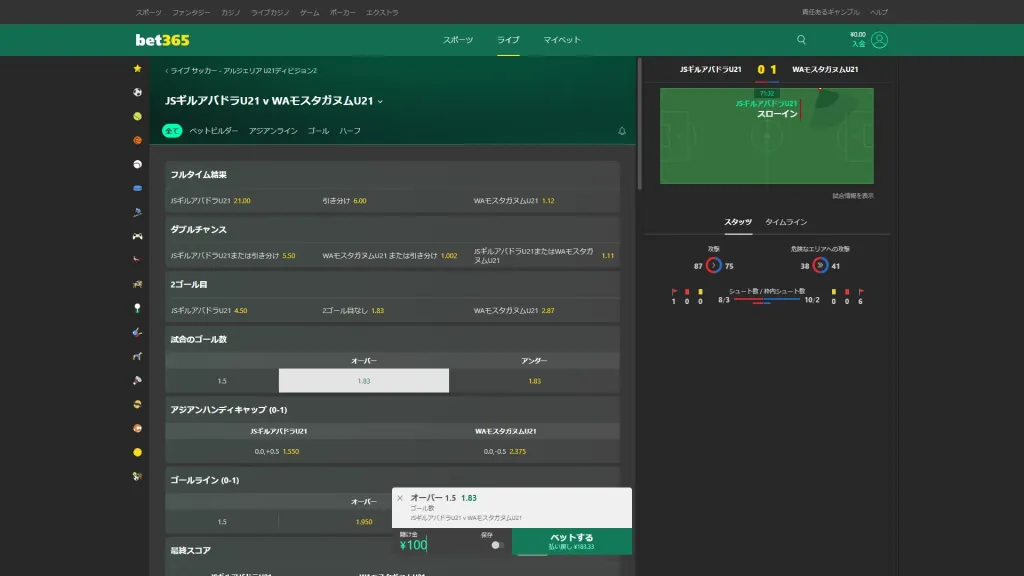1024x576 pixels.
Task: Open the user account profile icon
Action: click(879, 40)
